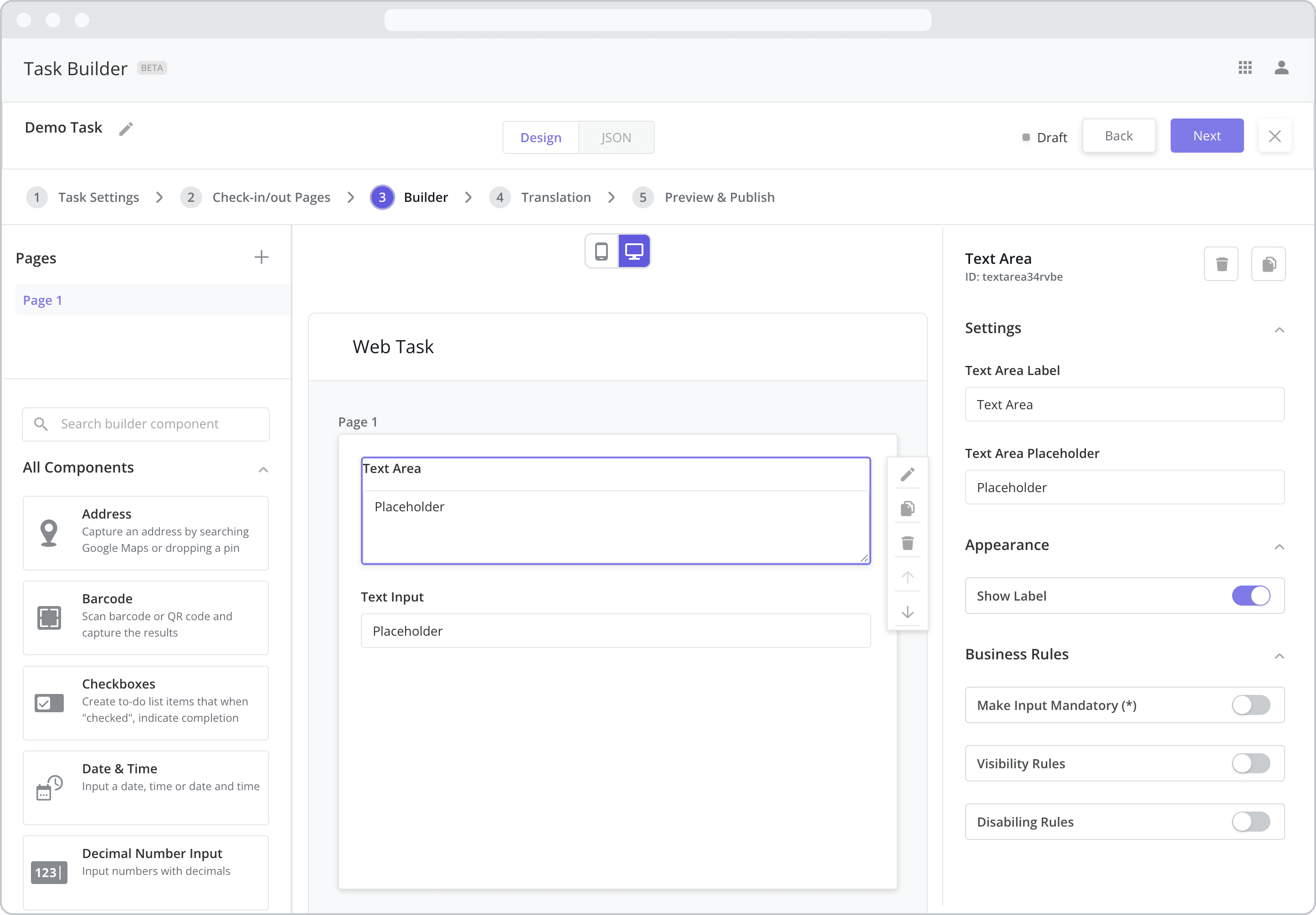The width and height of the screenshot is (1316, 915).
Task: Enable Disabiling Rules toggle
Action: (x=1251, y=822)
